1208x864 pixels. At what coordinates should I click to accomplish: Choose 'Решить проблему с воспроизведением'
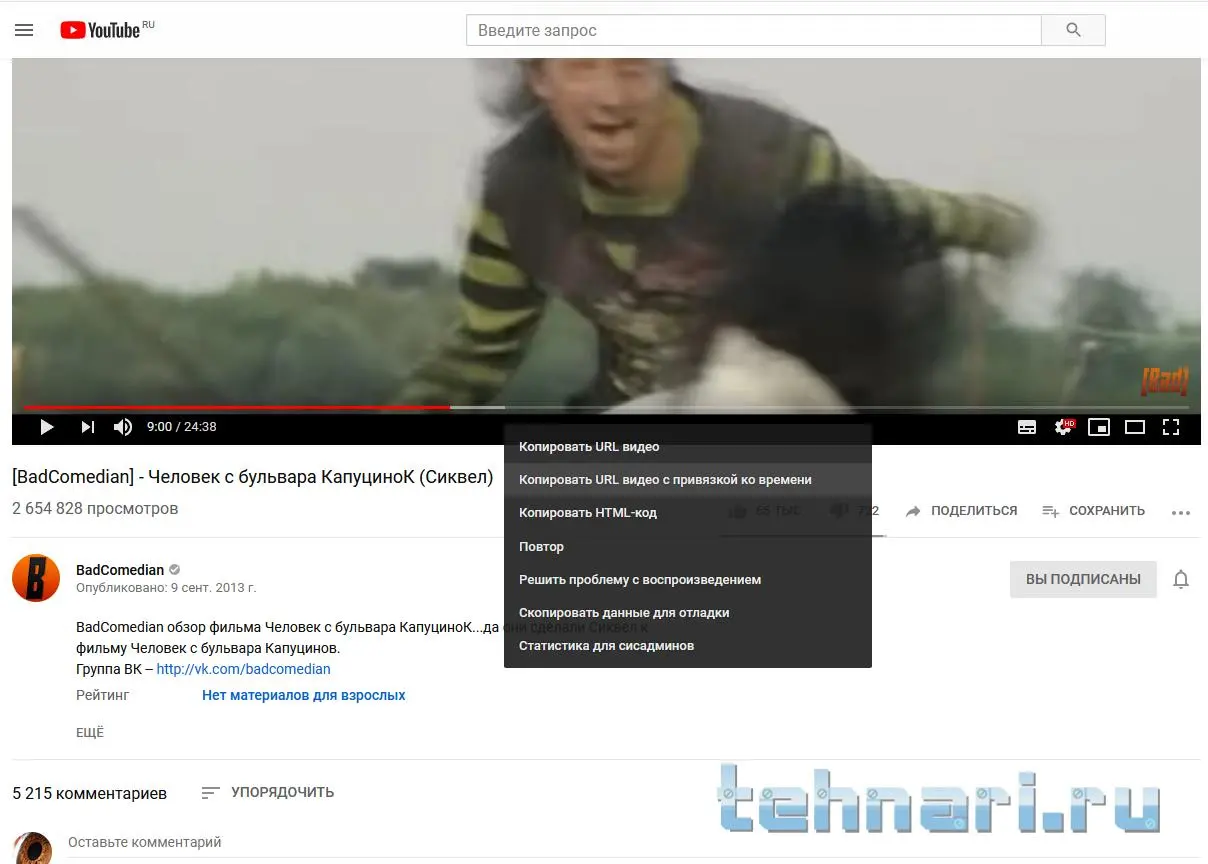click(x=688, y=580)
